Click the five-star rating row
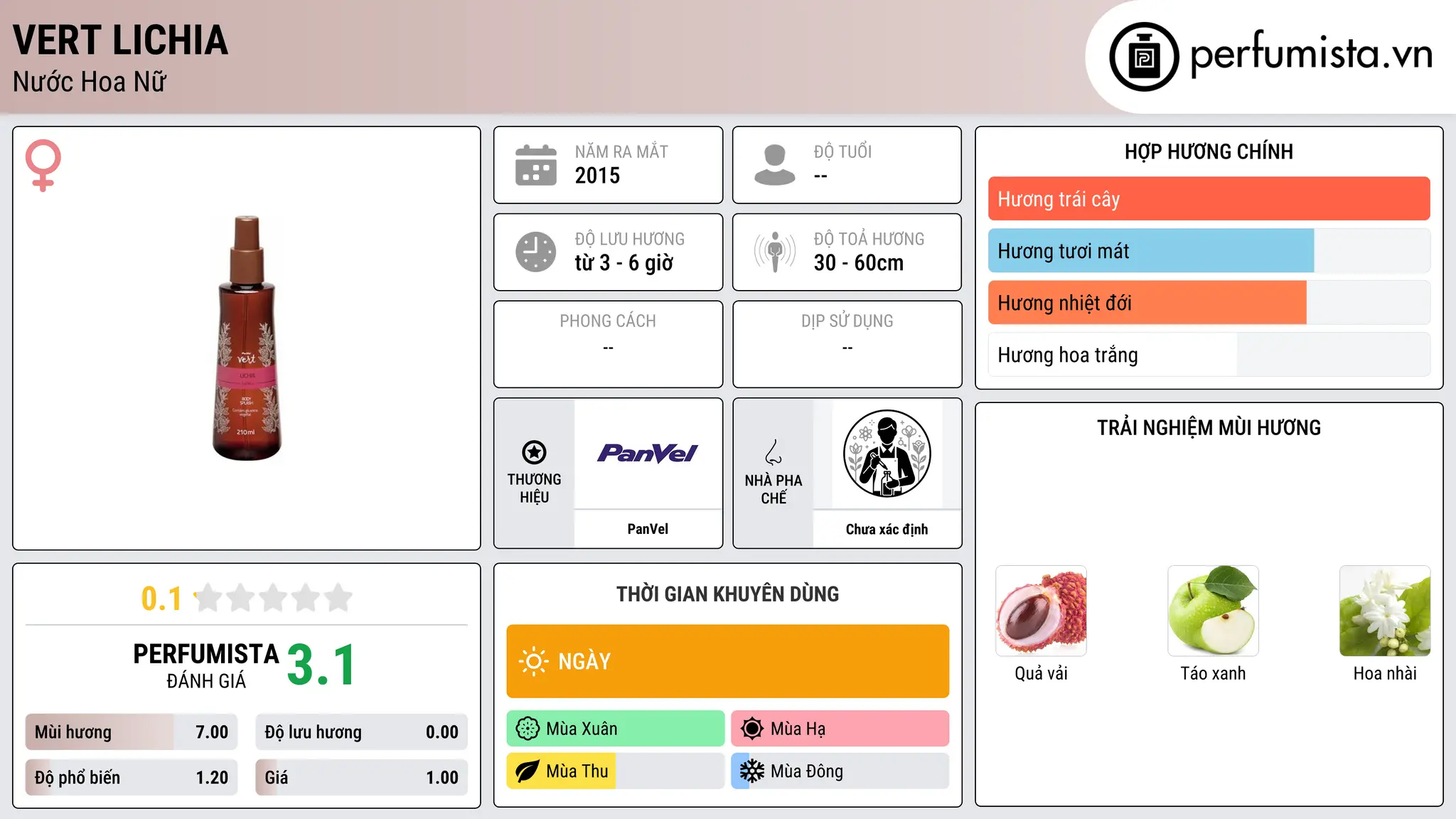 click(x=273, y=598)
